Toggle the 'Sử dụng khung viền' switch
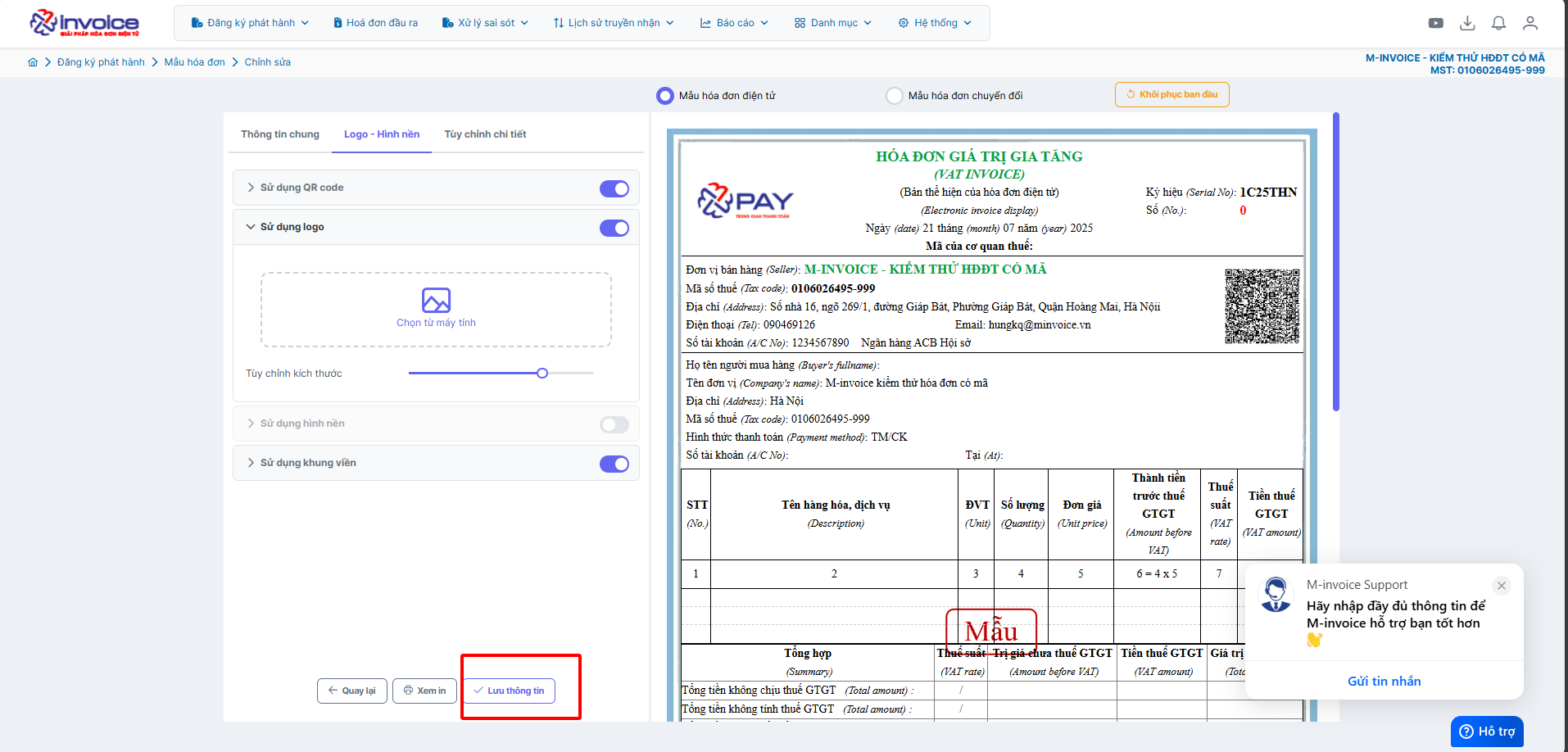1568x752 pixels. 614,464
